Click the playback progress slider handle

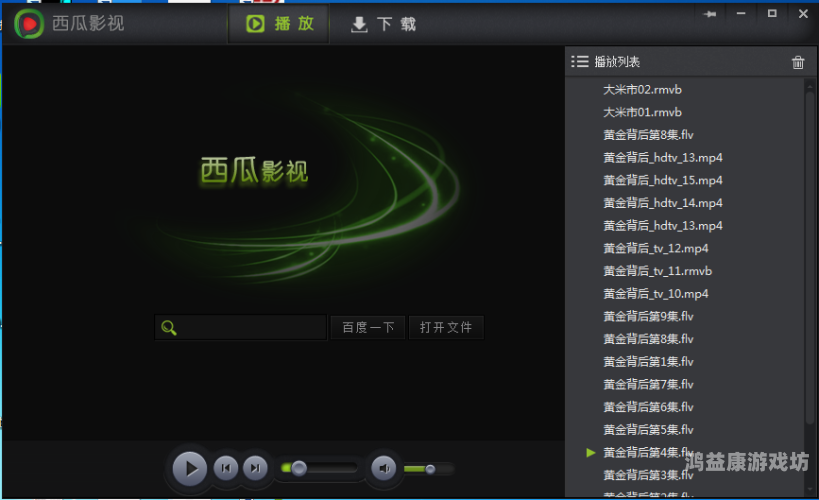point(298,467)
